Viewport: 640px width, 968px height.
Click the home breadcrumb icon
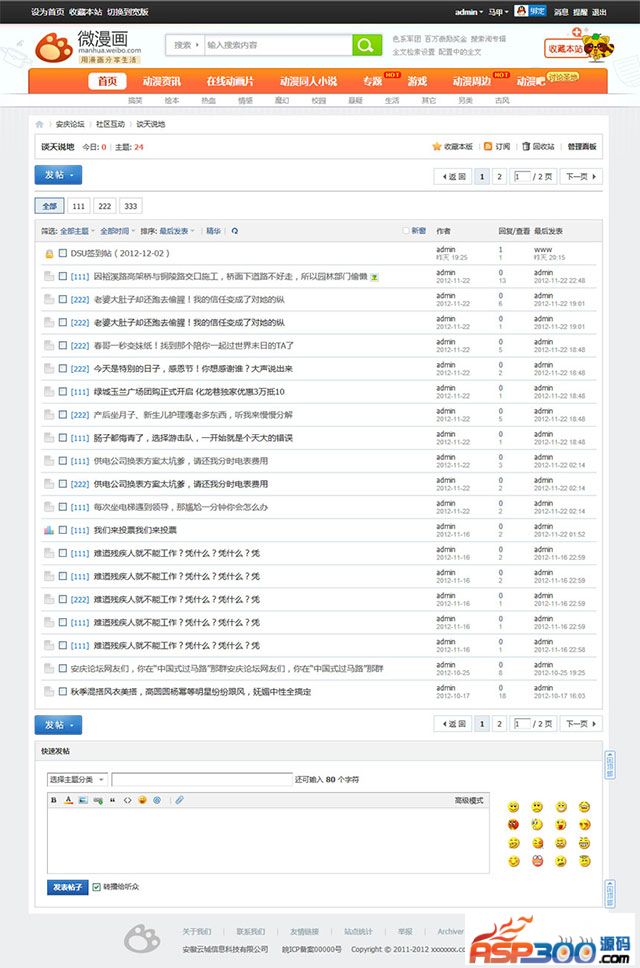39,124
